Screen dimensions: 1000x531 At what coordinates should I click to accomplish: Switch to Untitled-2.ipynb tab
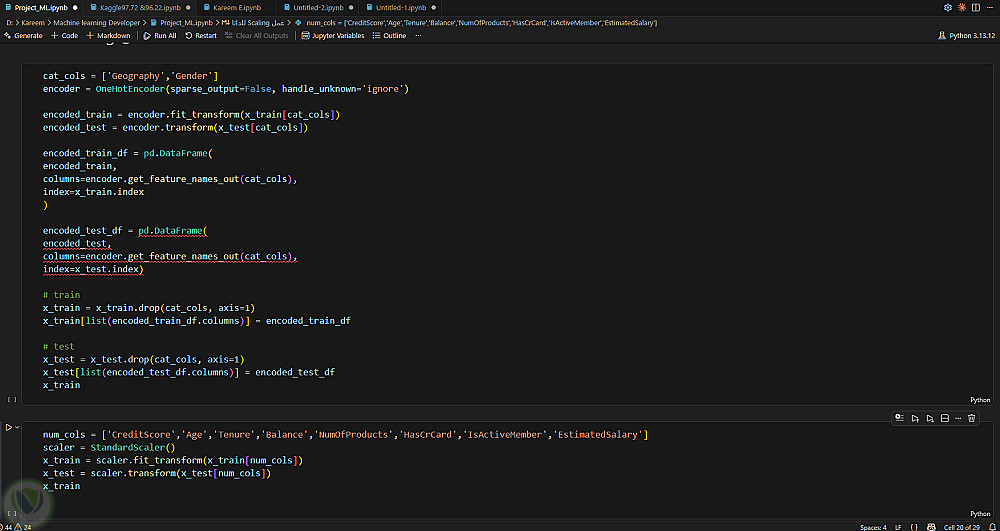click(x=318, y=8)
